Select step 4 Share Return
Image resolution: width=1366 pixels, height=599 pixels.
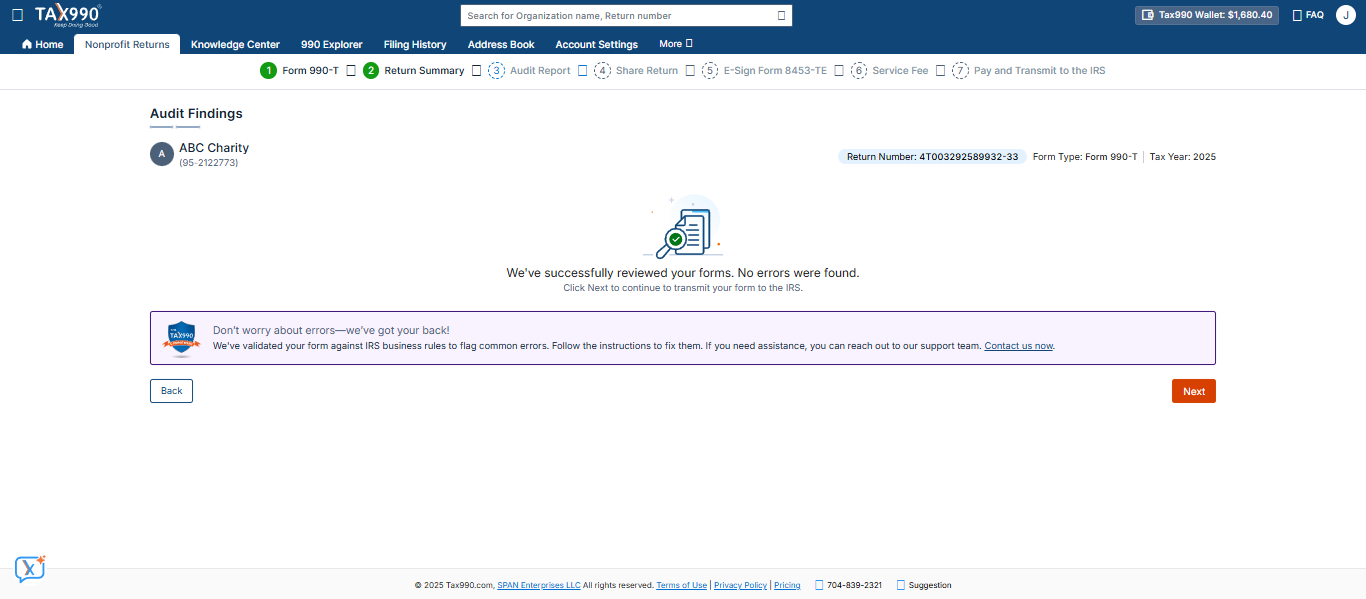pyautogui.click(x=636, y=71)
